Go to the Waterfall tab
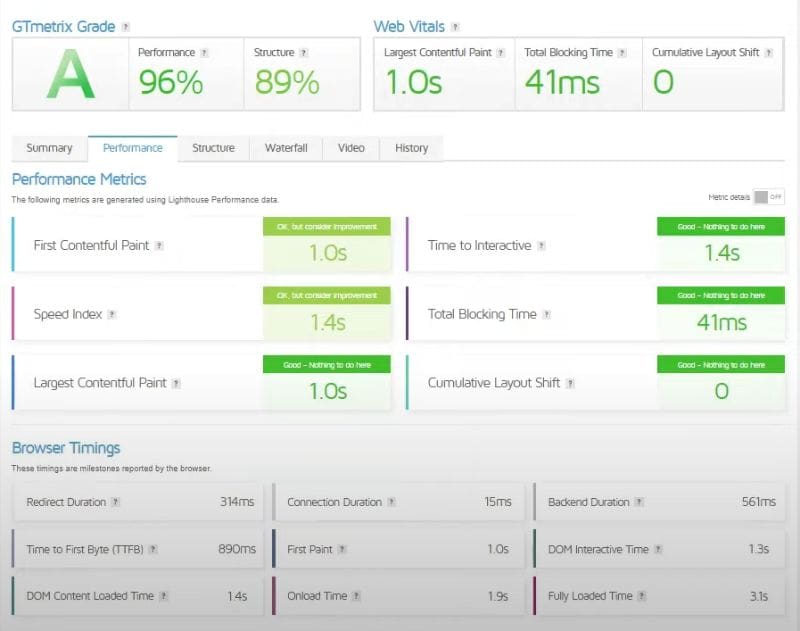Image resolution: width=800 pixels, height=631 pixels. (286, 148)
